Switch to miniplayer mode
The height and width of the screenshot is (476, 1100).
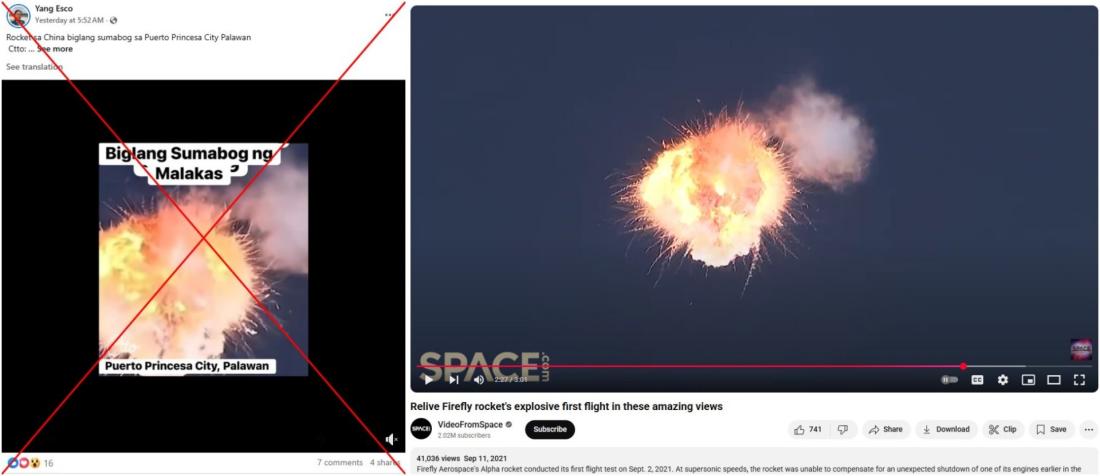coord(1028,380)
